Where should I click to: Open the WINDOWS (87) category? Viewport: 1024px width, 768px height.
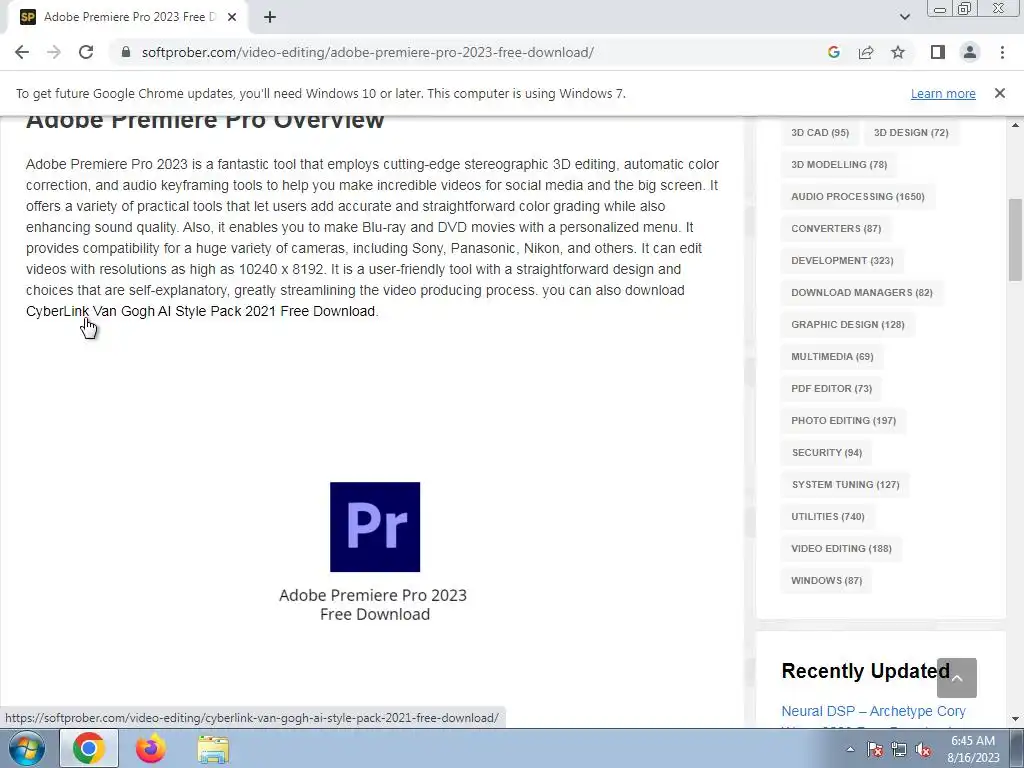pos(826,581)
